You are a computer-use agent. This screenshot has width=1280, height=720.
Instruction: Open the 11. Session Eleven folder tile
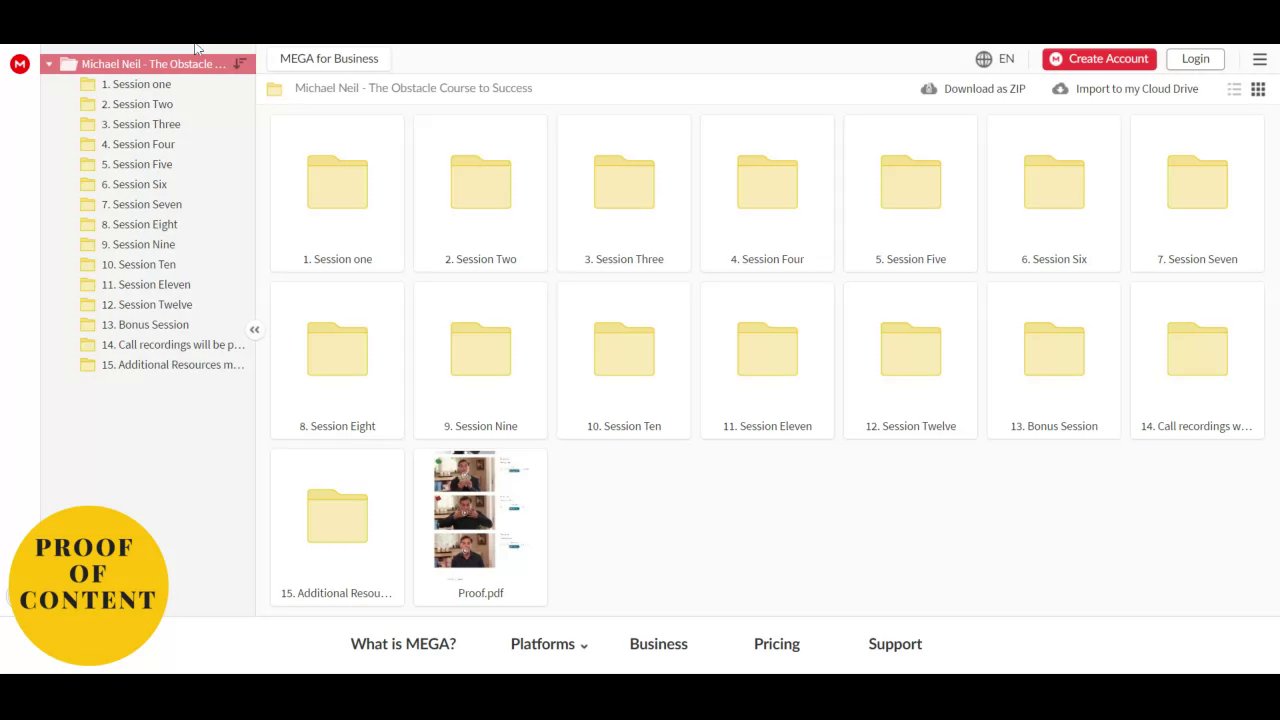(x=767, y=360)
